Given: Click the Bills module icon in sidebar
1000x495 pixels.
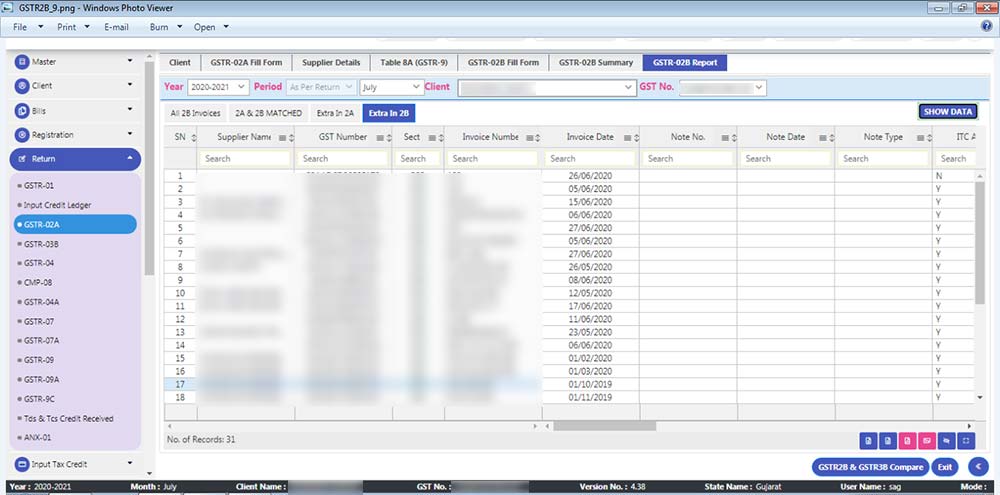Looking at the screenshot, I should 22,110.
